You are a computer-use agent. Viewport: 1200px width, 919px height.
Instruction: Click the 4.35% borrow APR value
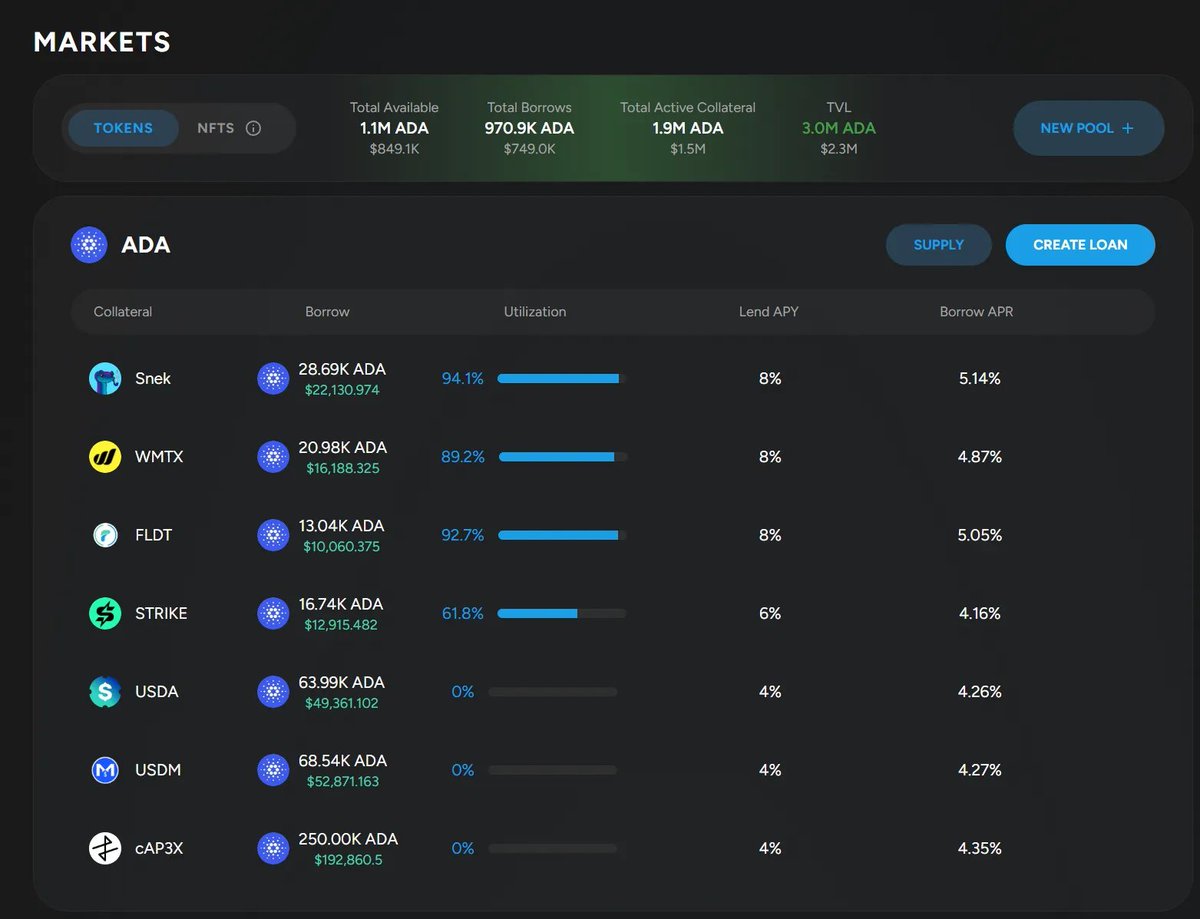tap(980, 848)
